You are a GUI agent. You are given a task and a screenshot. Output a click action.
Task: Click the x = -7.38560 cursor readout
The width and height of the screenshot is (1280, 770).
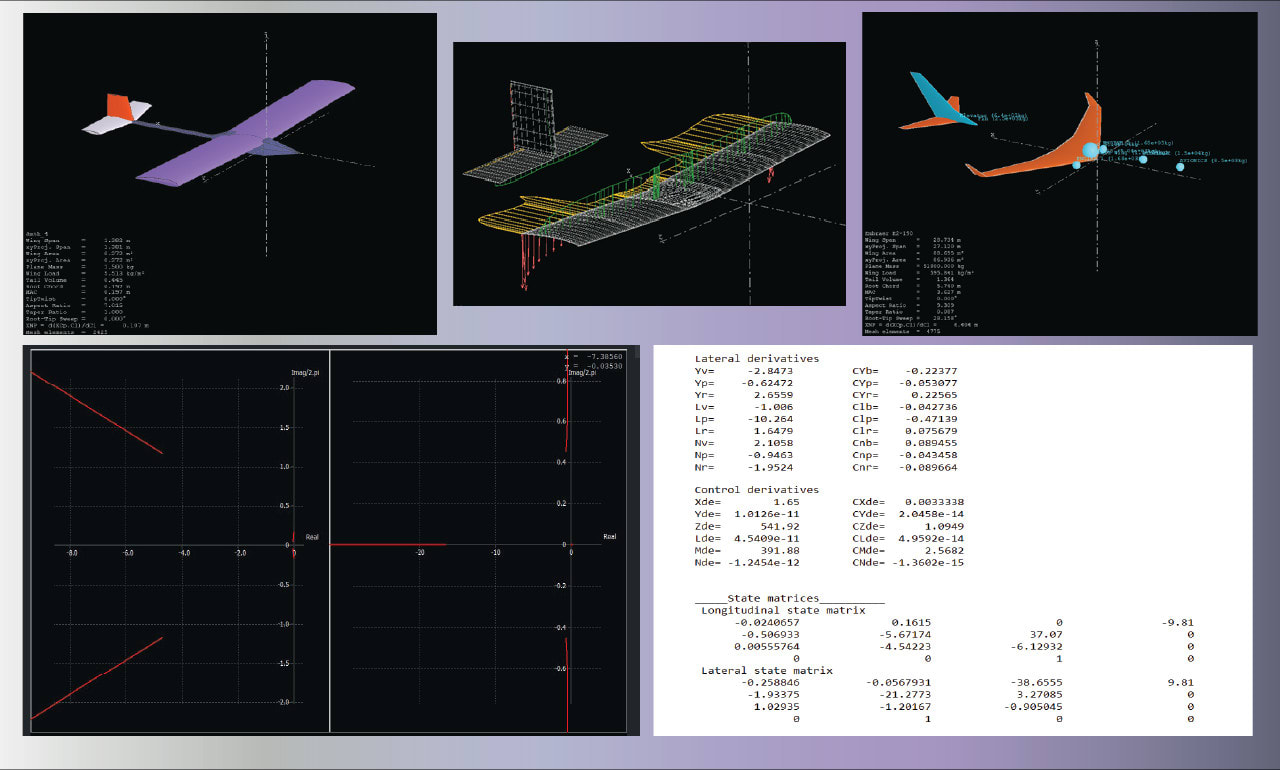[x=594, y=356]
